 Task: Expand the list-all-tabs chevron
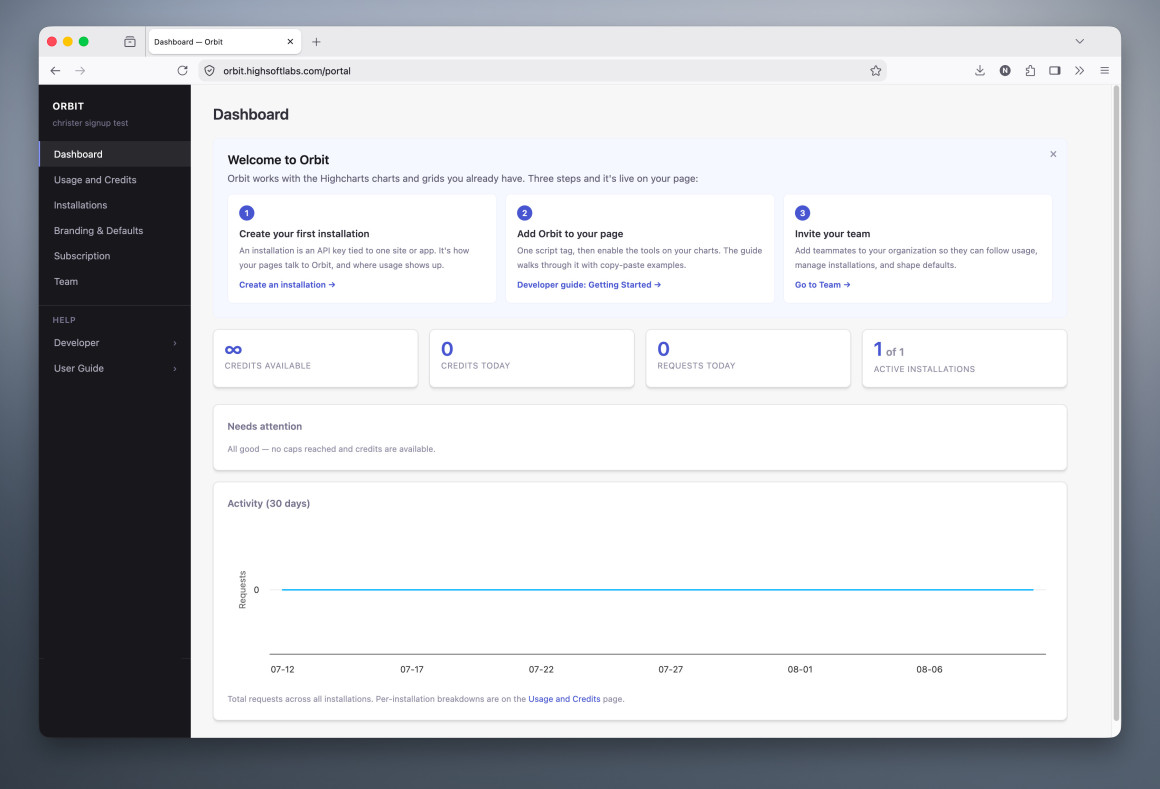[x=1079, y=41]
